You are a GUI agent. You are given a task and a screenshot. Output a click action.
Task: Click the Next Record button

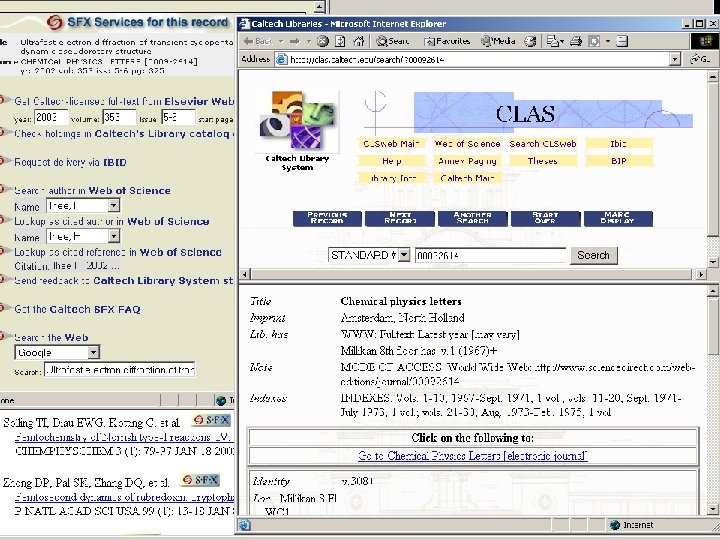click(x=400, y=219)
